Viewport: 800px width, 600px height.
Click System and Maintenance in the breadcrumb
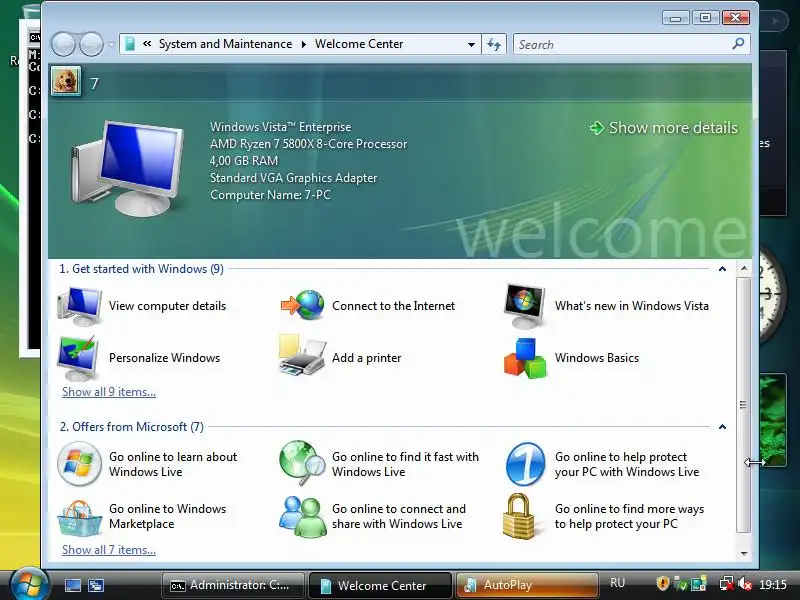[x=226, y=44]
